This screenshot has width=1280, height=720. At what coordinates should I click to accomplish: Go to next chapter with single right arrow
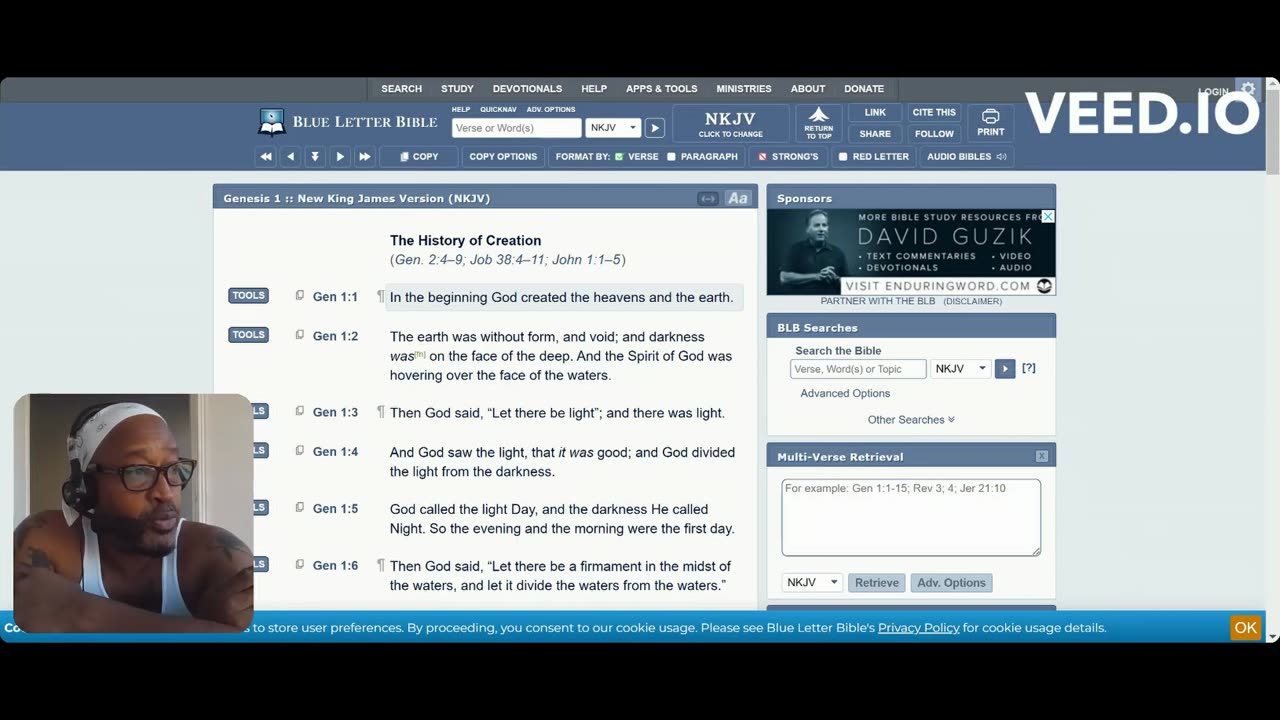(340, 157)
